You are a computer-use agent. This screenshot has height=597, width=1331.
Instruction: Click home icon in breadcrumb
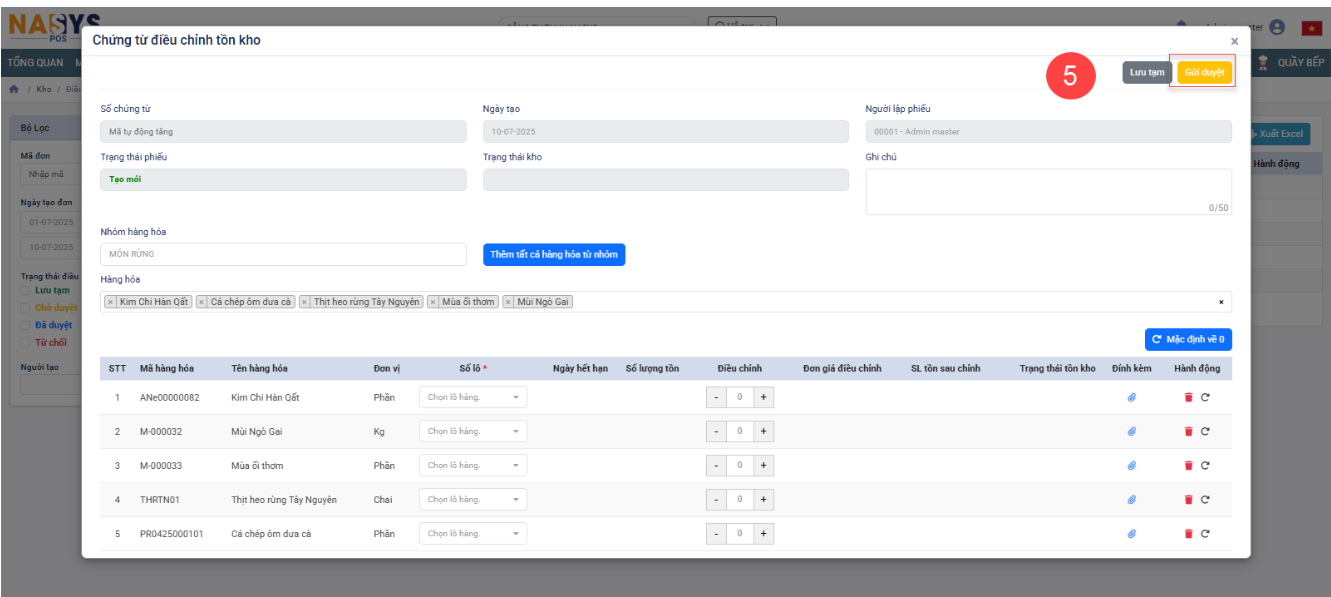14,90
